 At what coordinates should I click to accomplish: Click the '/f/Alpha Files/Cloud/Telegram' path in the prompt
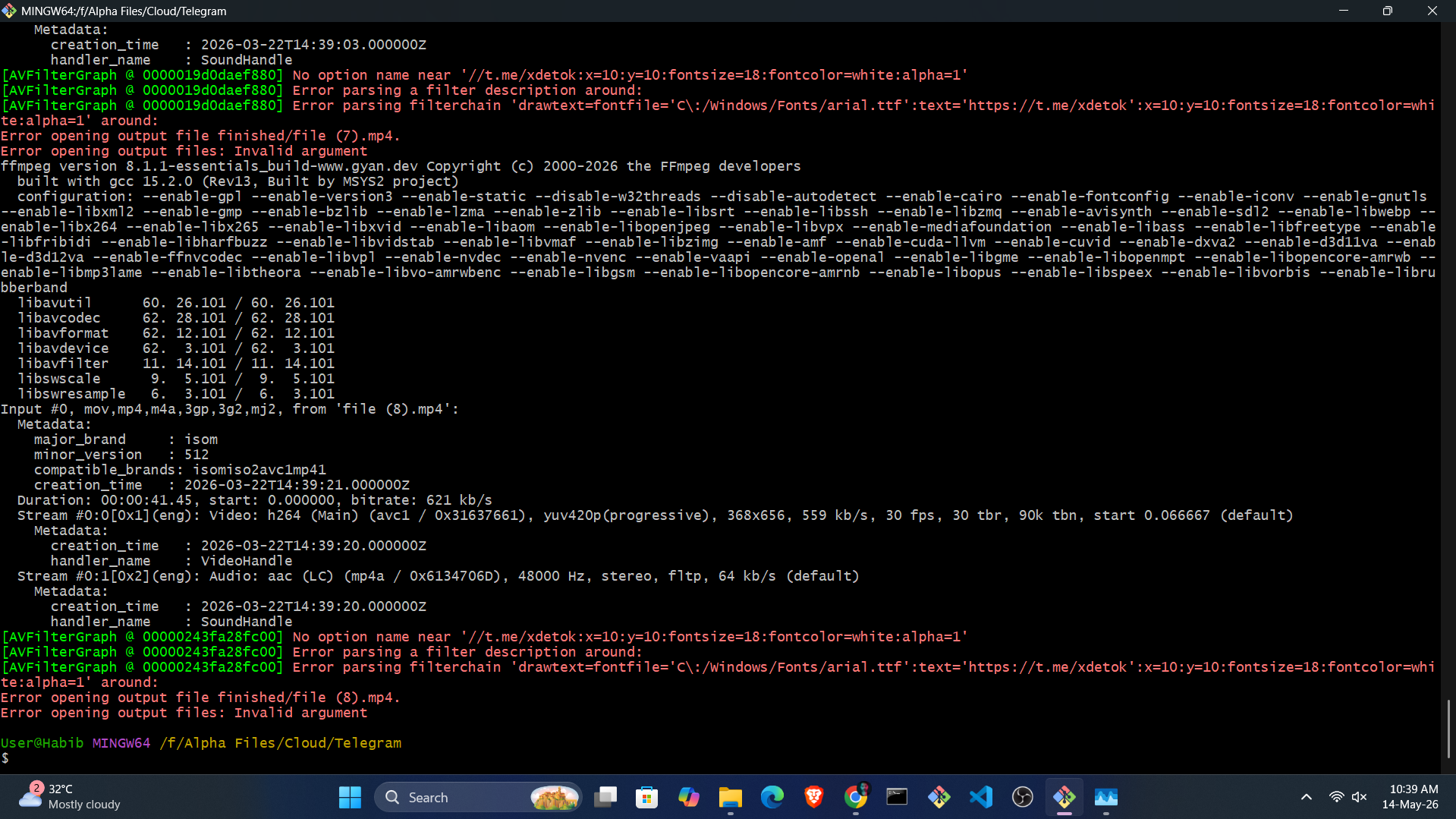click(x=281, y=743)
